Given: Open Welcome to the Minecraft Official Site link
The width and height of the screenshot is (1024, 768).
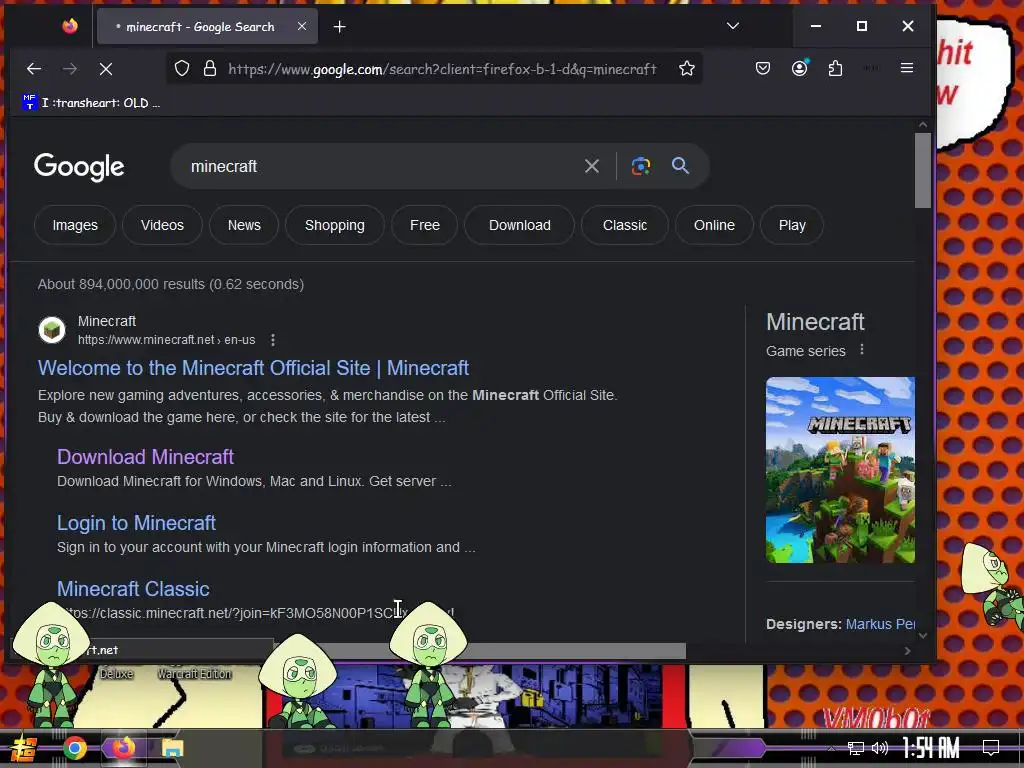Looking at the screenshot, I should click(x=253, y=368).
